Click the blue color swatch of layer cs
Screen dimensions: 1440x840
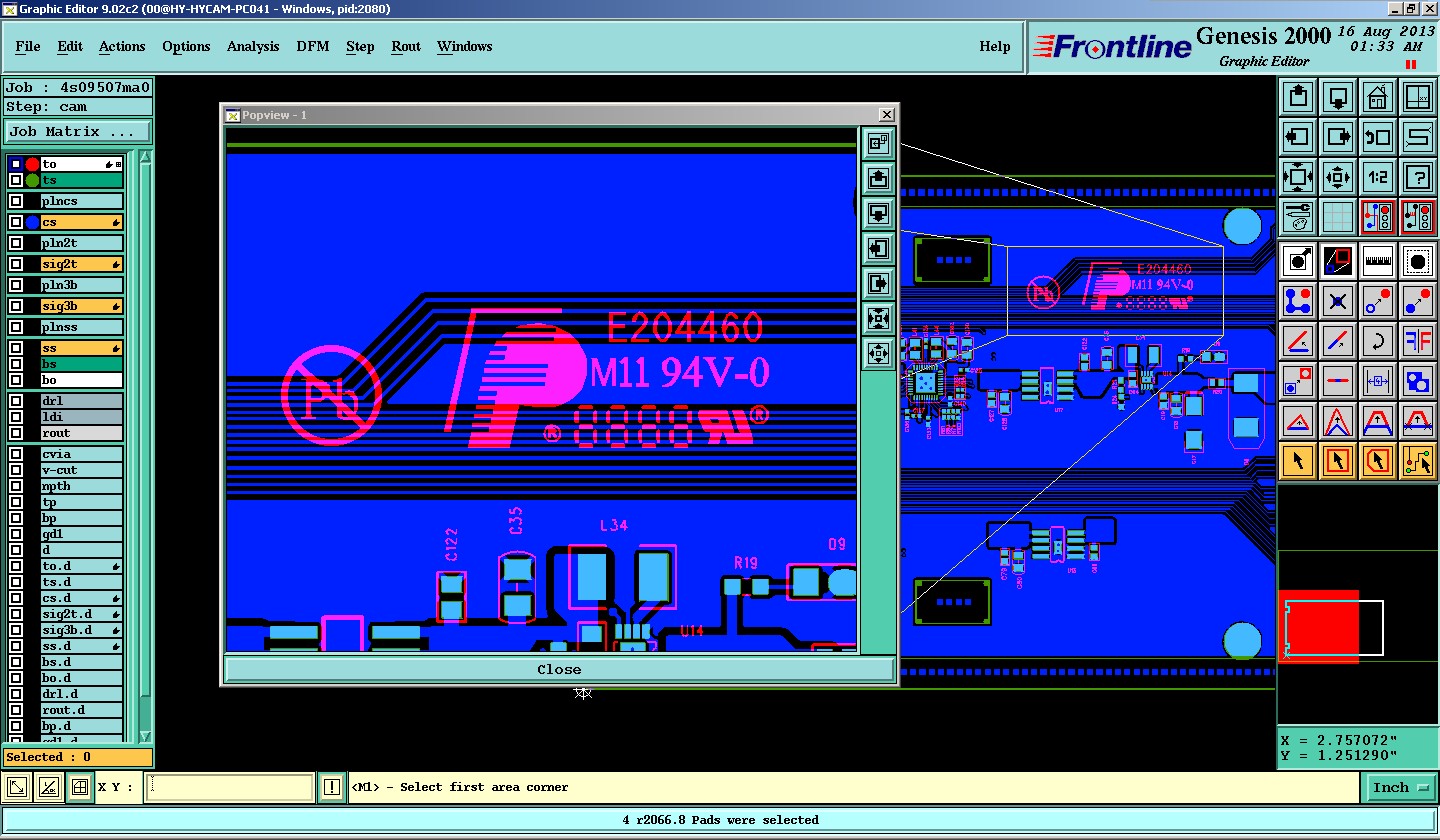(32, 222)
